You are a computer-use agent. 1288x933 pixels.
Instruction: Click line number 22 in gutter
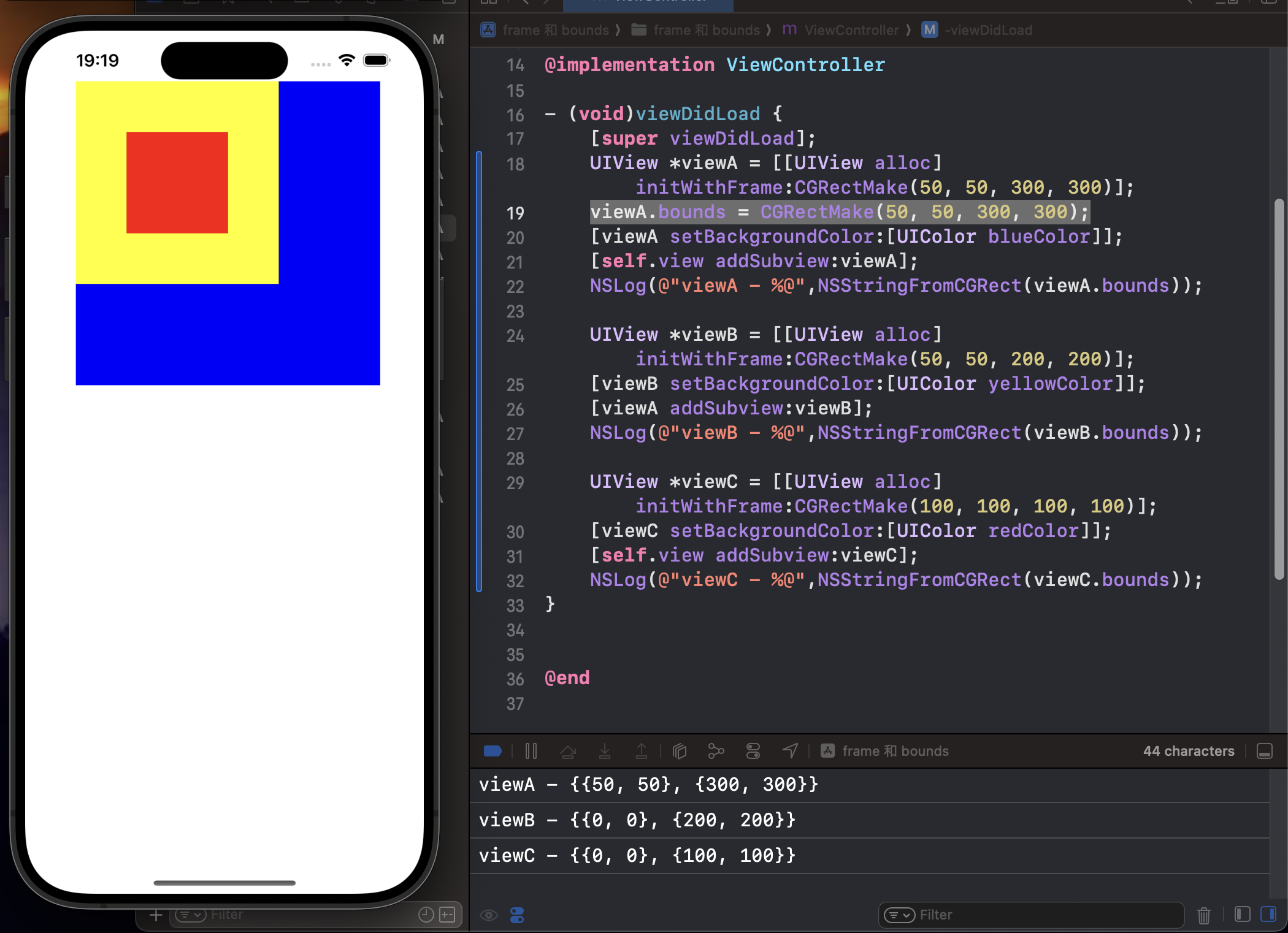click(x=515, y=286)
